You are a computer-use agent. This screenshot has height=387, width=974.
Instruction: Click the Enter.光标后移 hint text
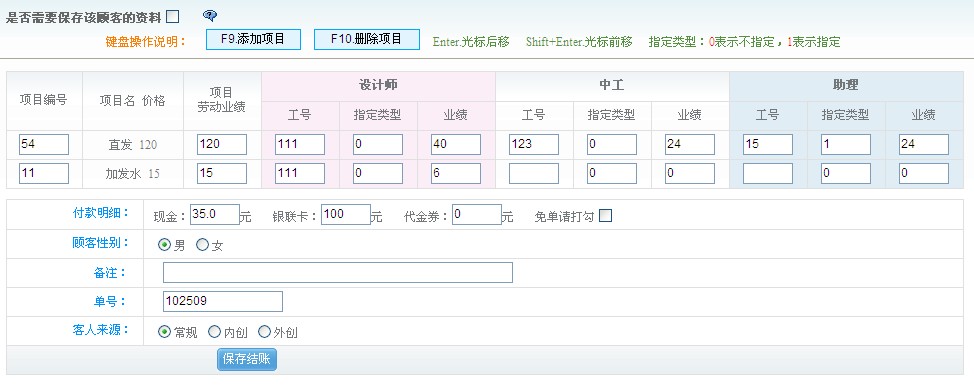[471, 42]
